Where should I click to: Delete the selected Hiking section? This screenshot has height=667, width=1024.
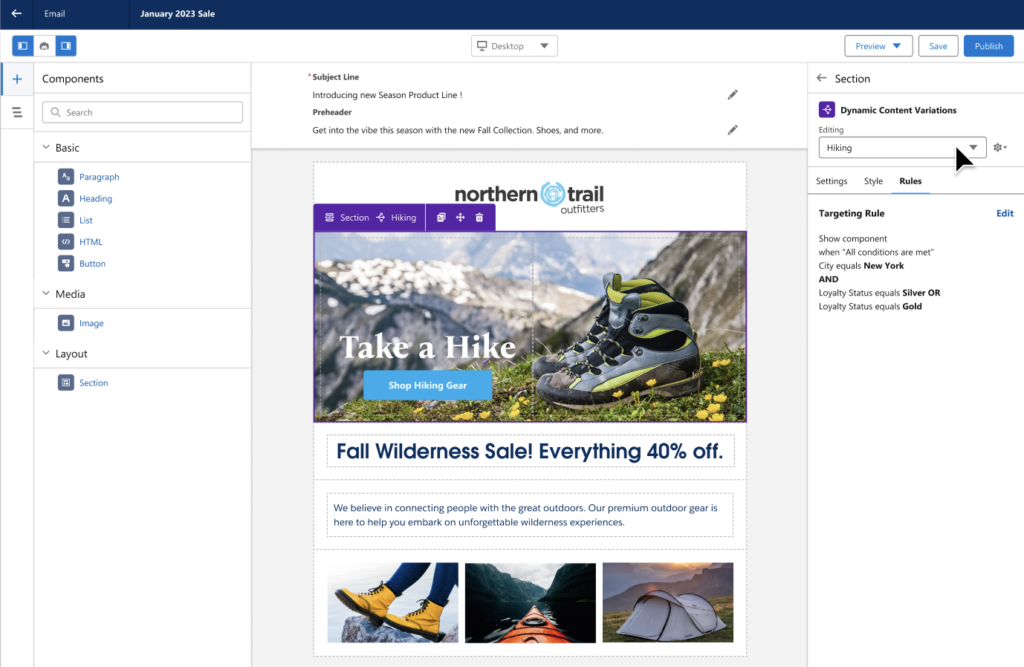coord(479,218)
